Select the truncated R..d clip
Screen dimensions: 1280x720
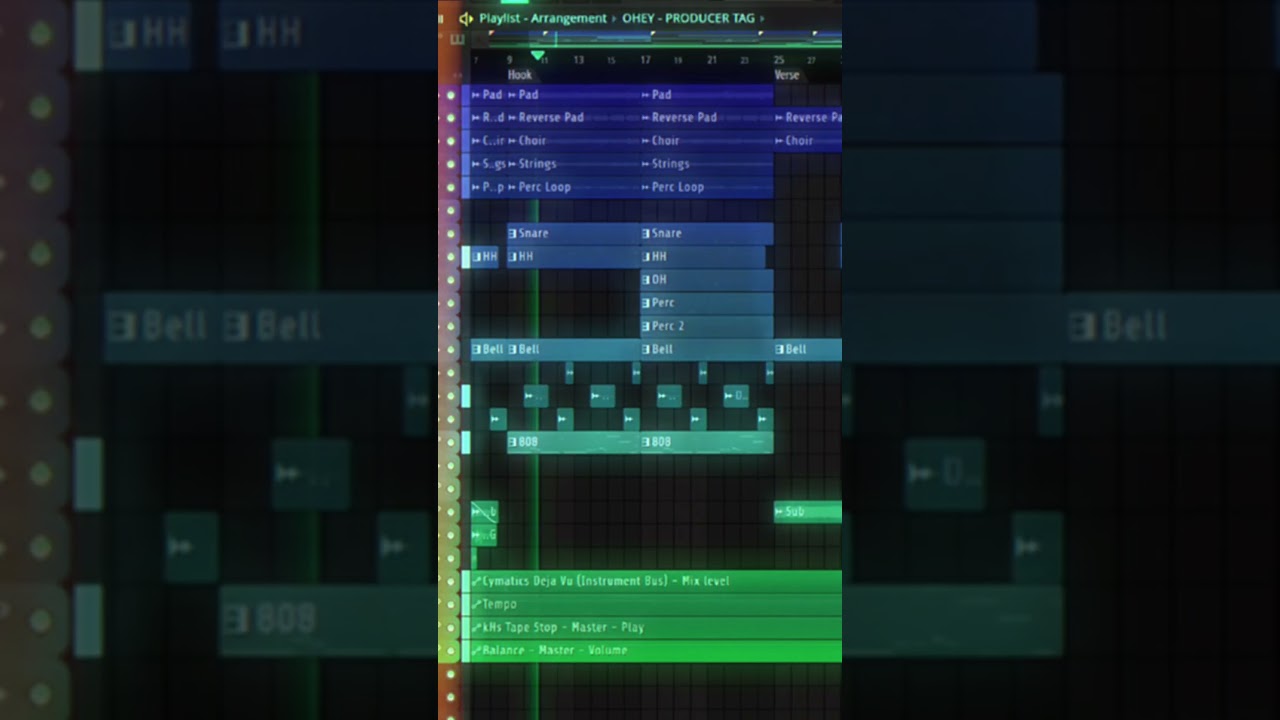488,118
